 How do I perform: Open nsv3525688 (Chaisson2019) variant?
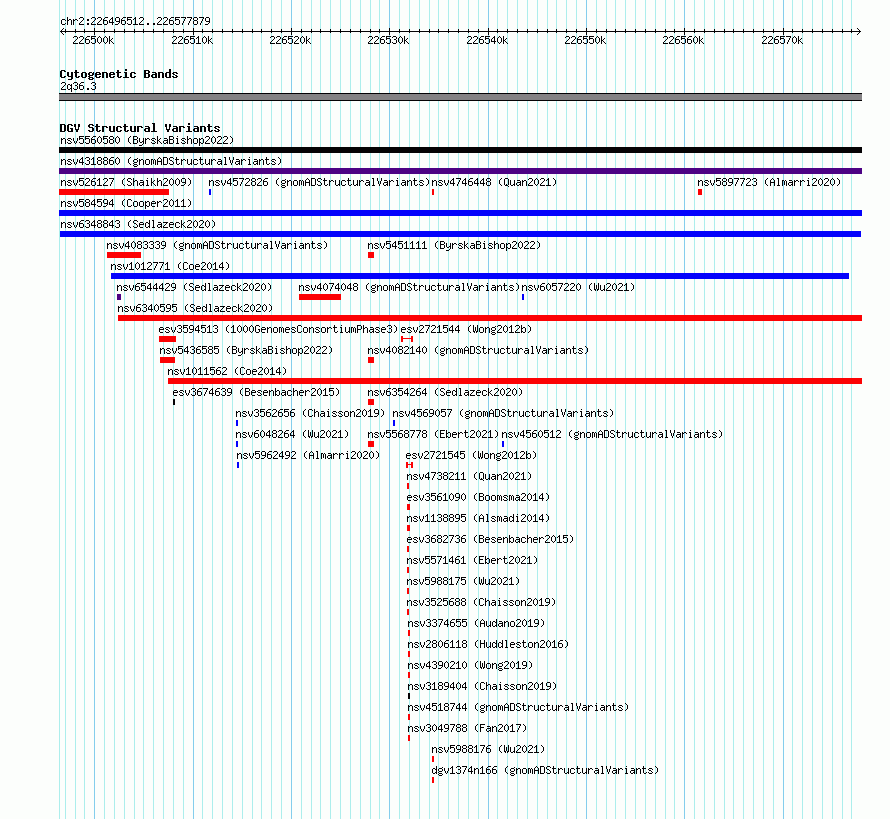481,602
